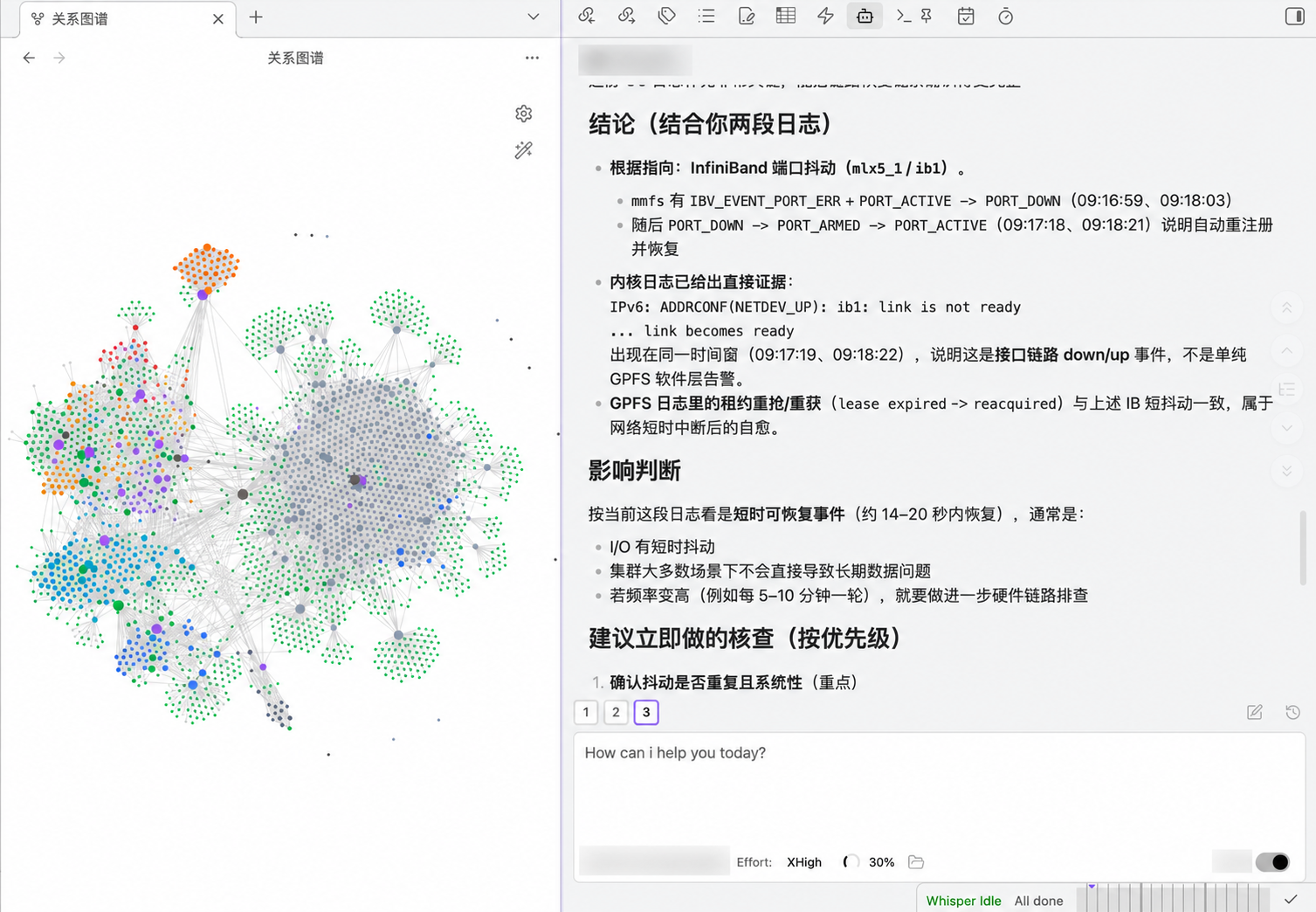Focus the 'How can i help you today?' input
This screenshot has width=1316, height=912.
click(x=939, y=786)
